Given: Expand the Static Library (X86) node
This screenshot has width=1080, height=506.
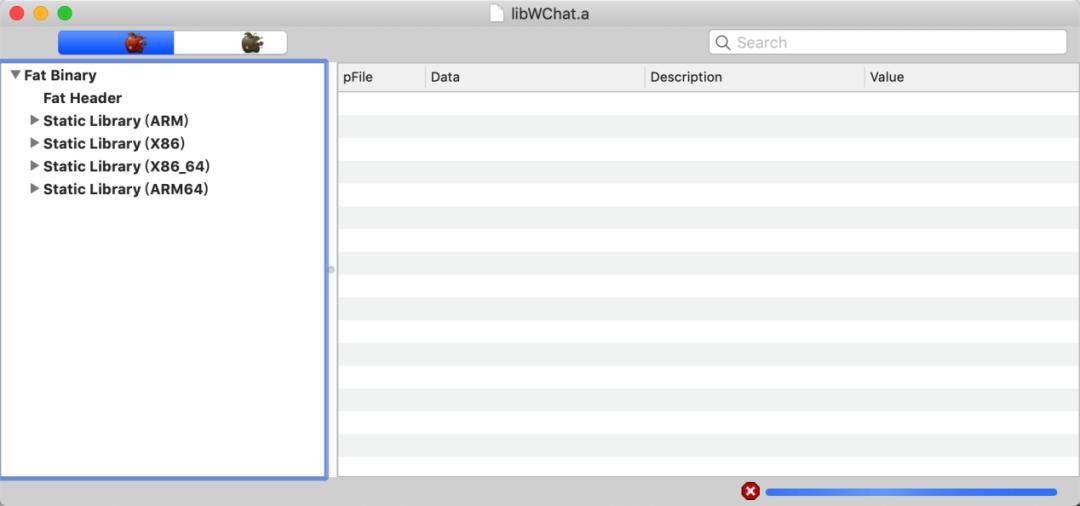Looking at the screenshot, I should point(34,143).
